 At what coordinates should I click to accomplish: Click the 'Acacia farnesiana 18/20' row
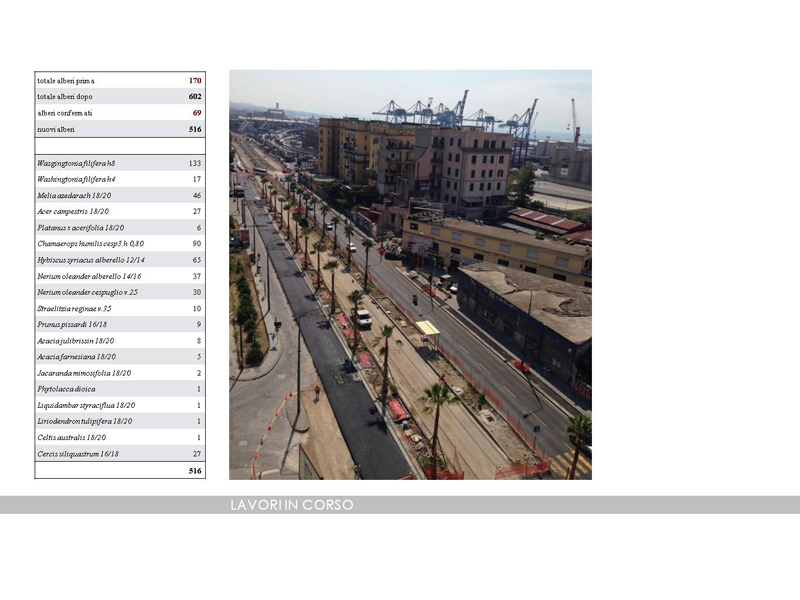(x=120, y=357)
